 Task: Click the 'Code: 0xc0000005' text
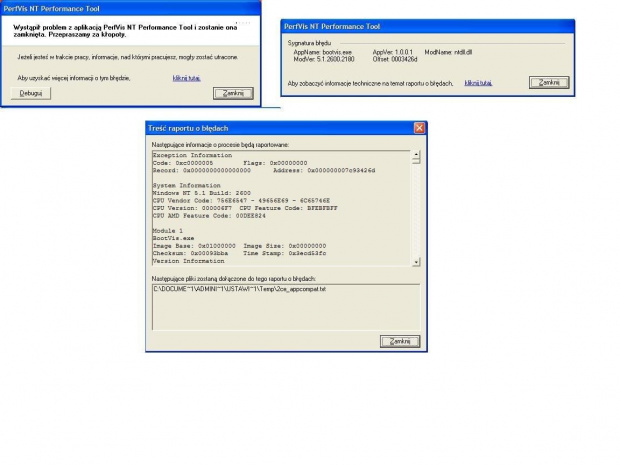coord(183,163)
